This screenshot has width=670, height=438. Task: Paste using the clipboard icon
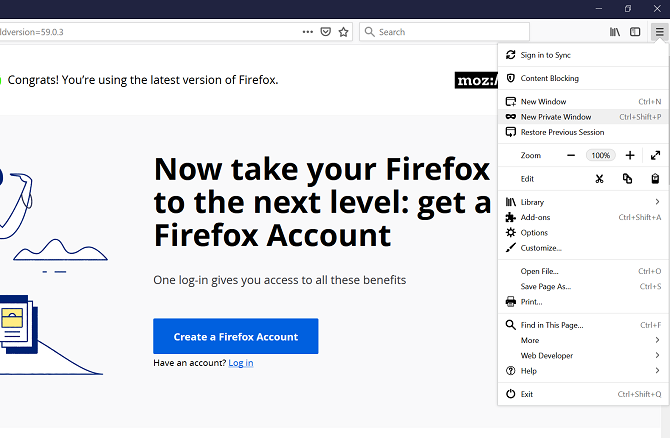point(655,179)
